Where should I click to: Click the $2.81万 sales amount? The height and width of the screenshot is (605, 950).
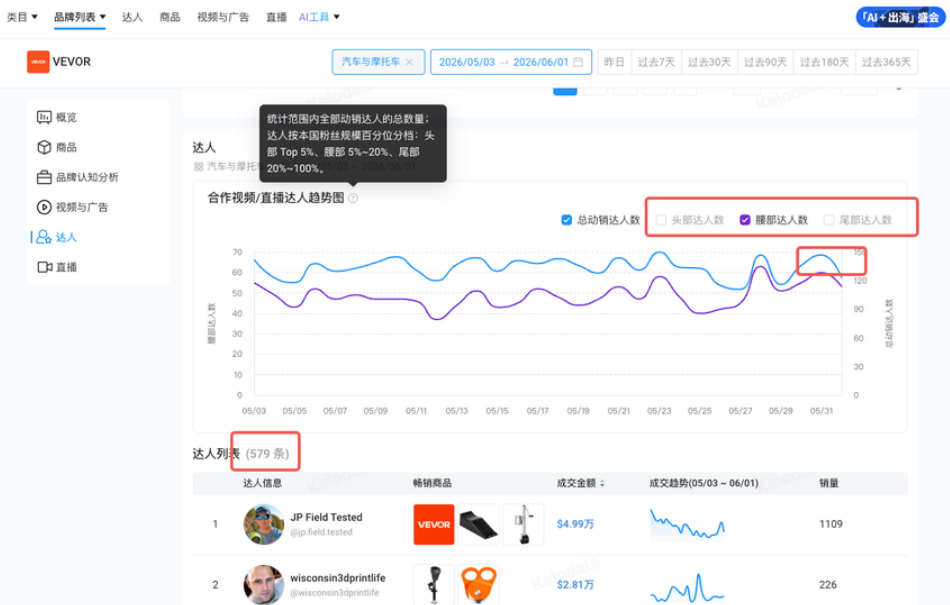click(x=575, y=585)
